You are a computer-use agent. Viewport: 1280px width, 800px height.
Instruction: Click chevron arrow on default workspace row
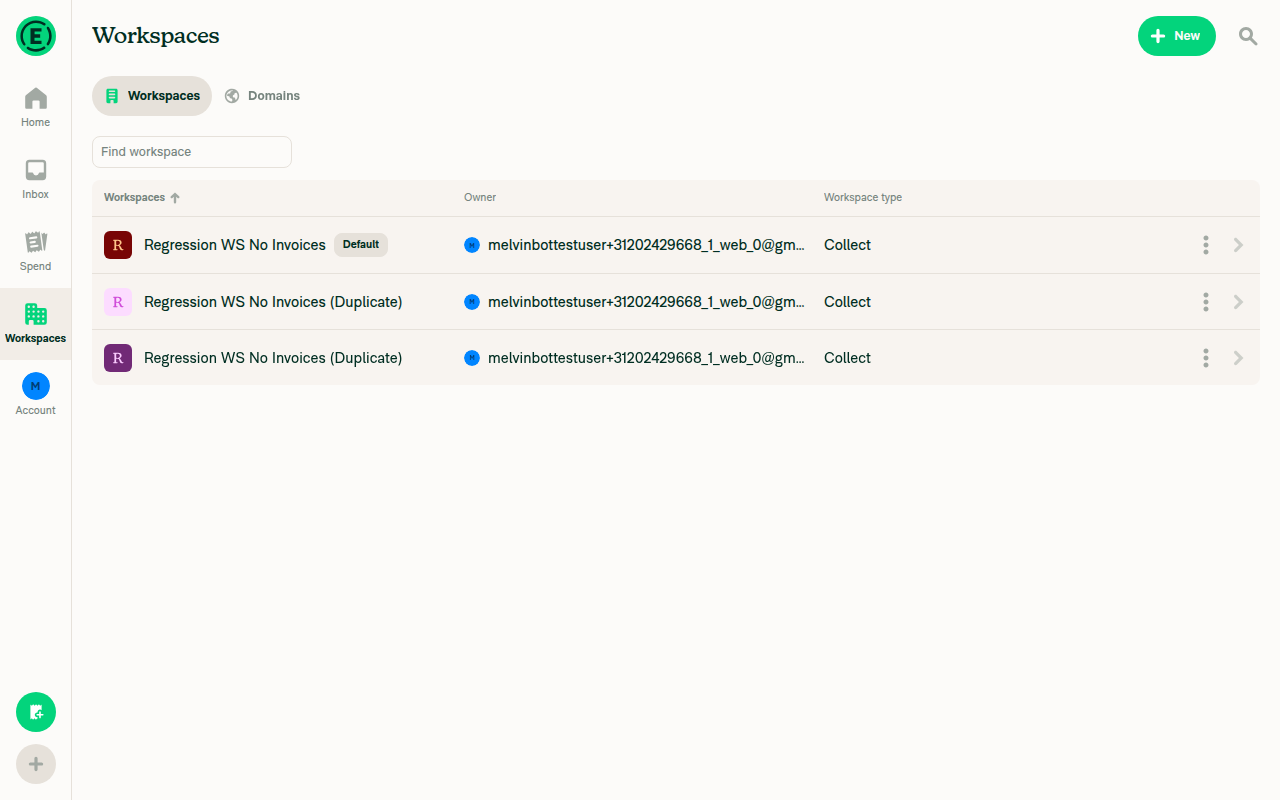(x=1238, y=245)
